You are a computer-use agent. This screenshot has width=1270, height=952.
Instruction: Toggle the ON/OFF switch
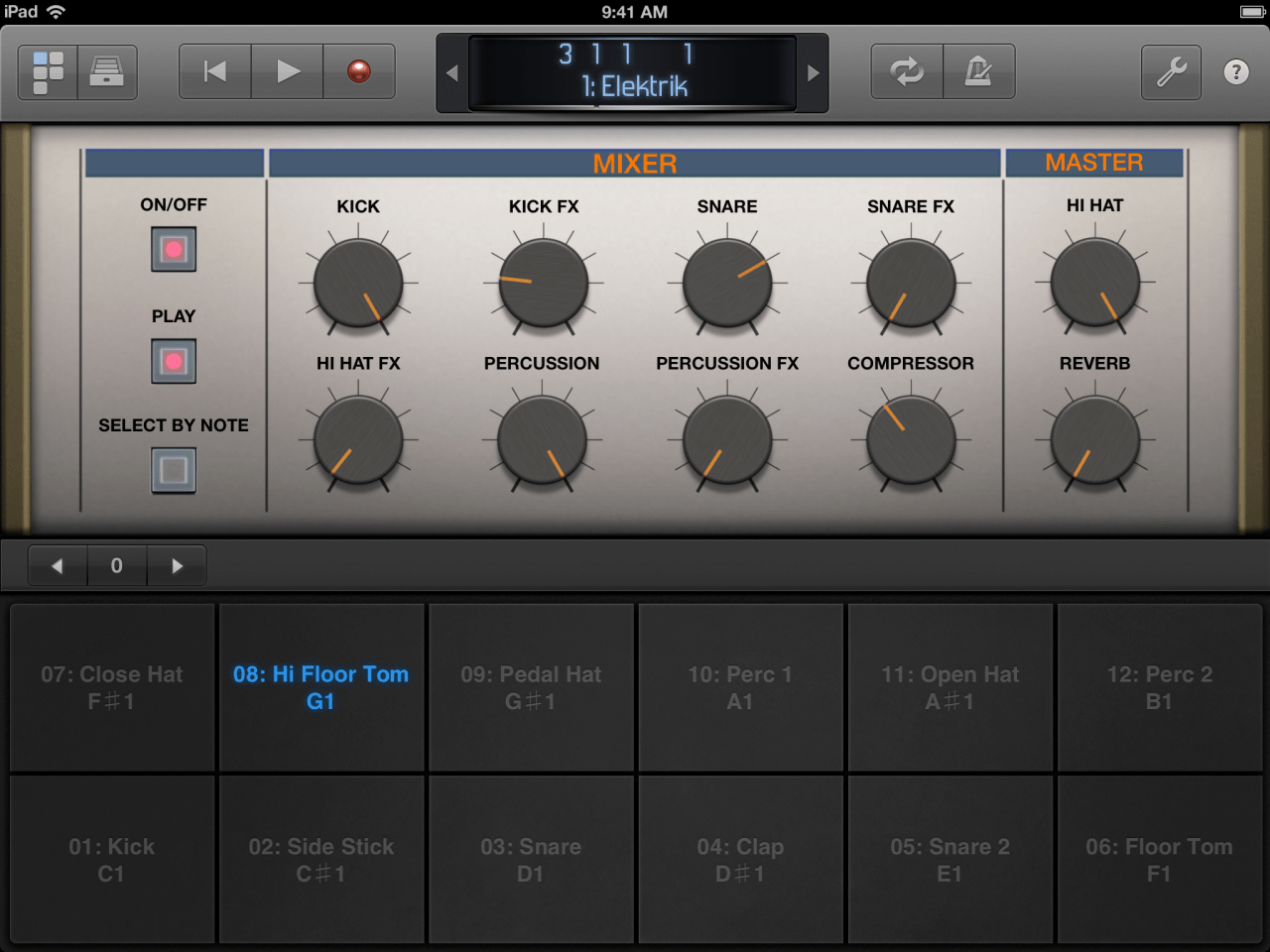point(174,249)
